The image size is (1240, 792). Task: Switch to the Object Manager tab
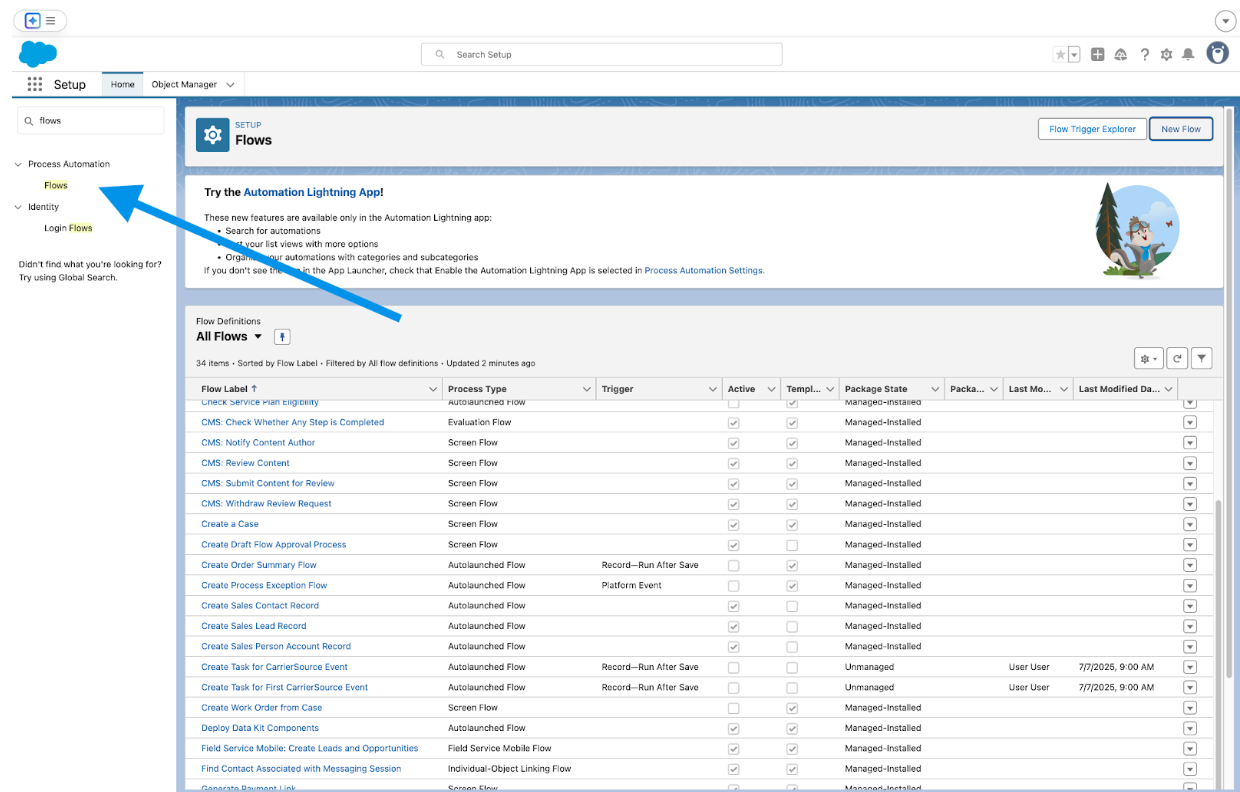click(184, 85)
